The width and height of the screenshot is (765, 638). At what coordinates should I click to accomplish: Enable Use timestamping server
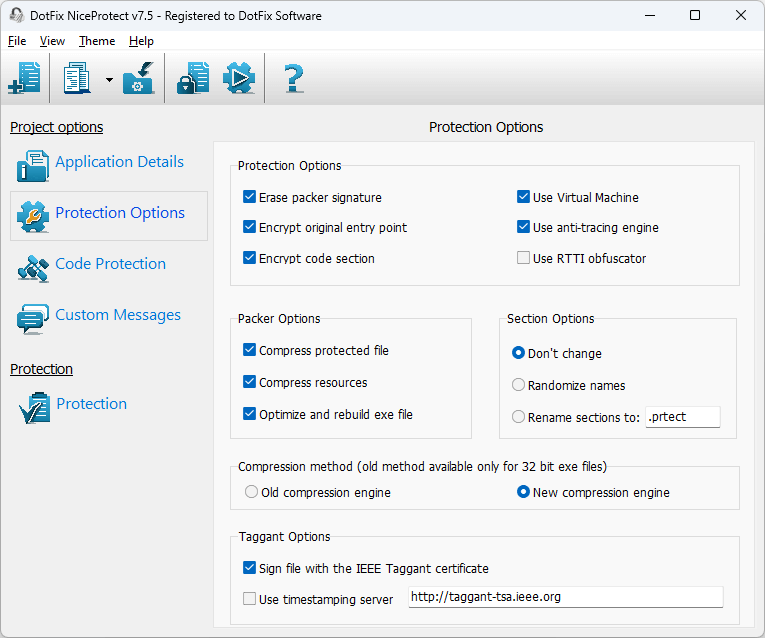pyautogui.click(x=249, y=599)
